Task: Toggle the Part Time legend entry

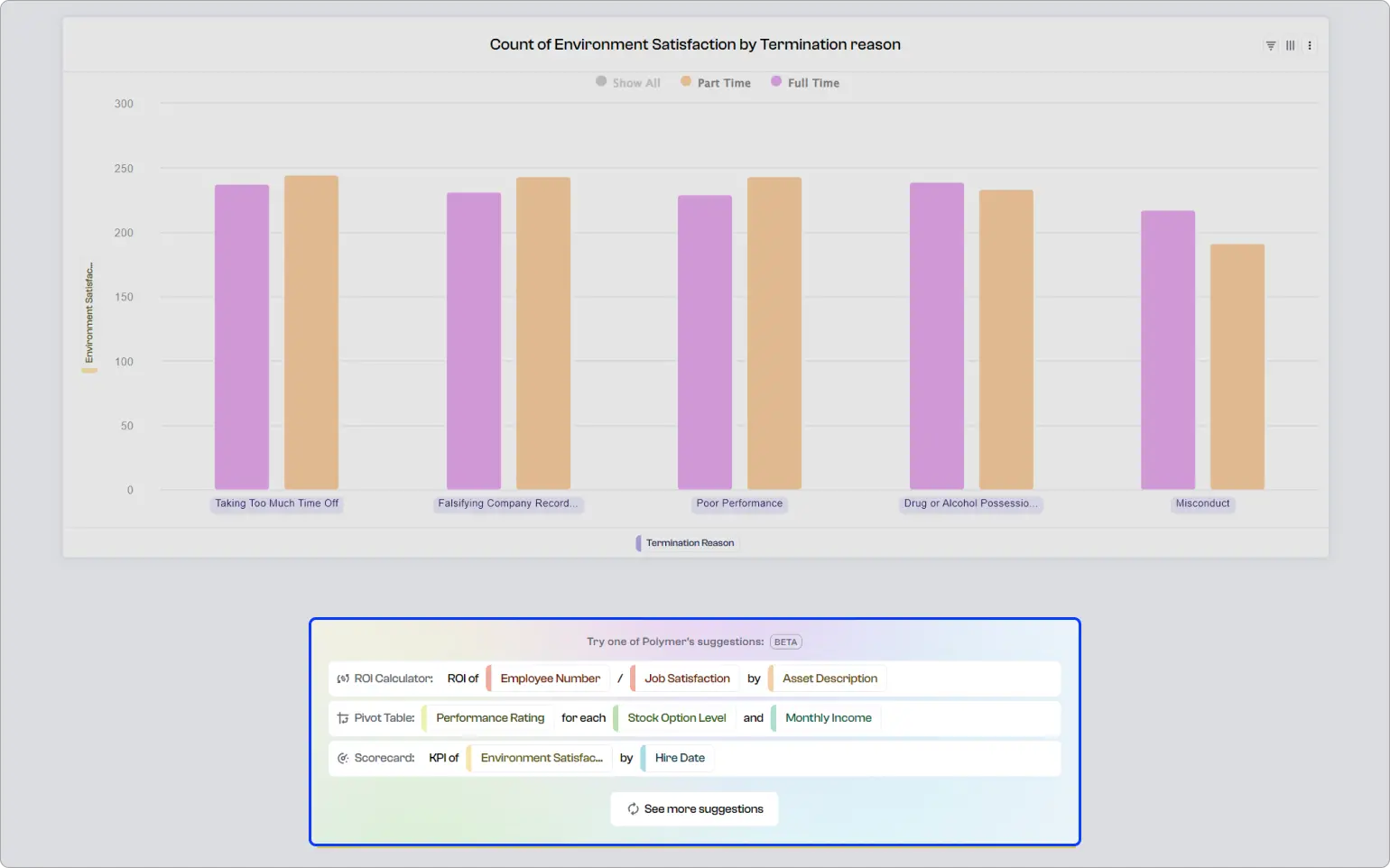Action: coord(715,82)
